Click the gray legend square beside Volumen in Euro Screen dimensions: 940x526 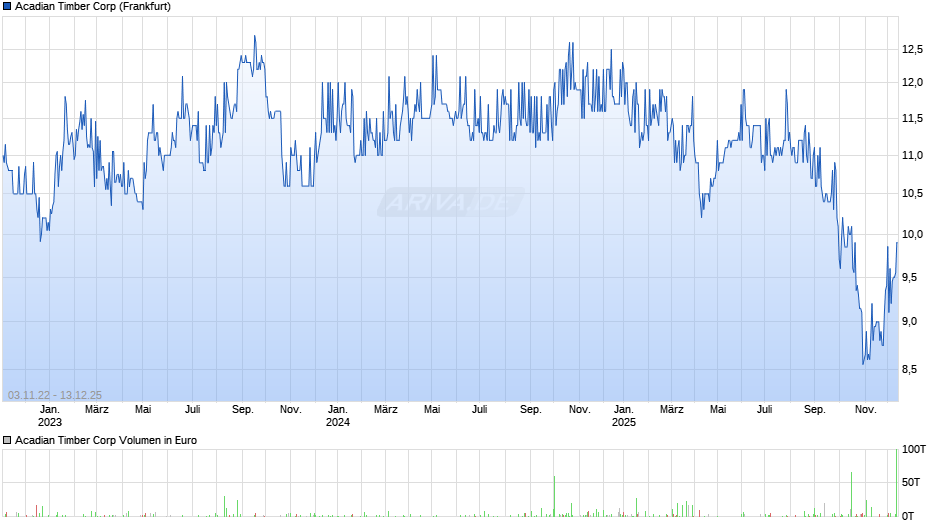[x=7, y=440]
